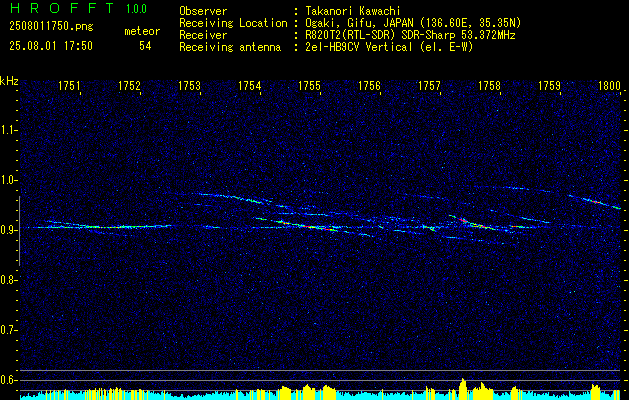Click the meteor count 54
The height and width of the screenshot is (400, 629).
145,46
